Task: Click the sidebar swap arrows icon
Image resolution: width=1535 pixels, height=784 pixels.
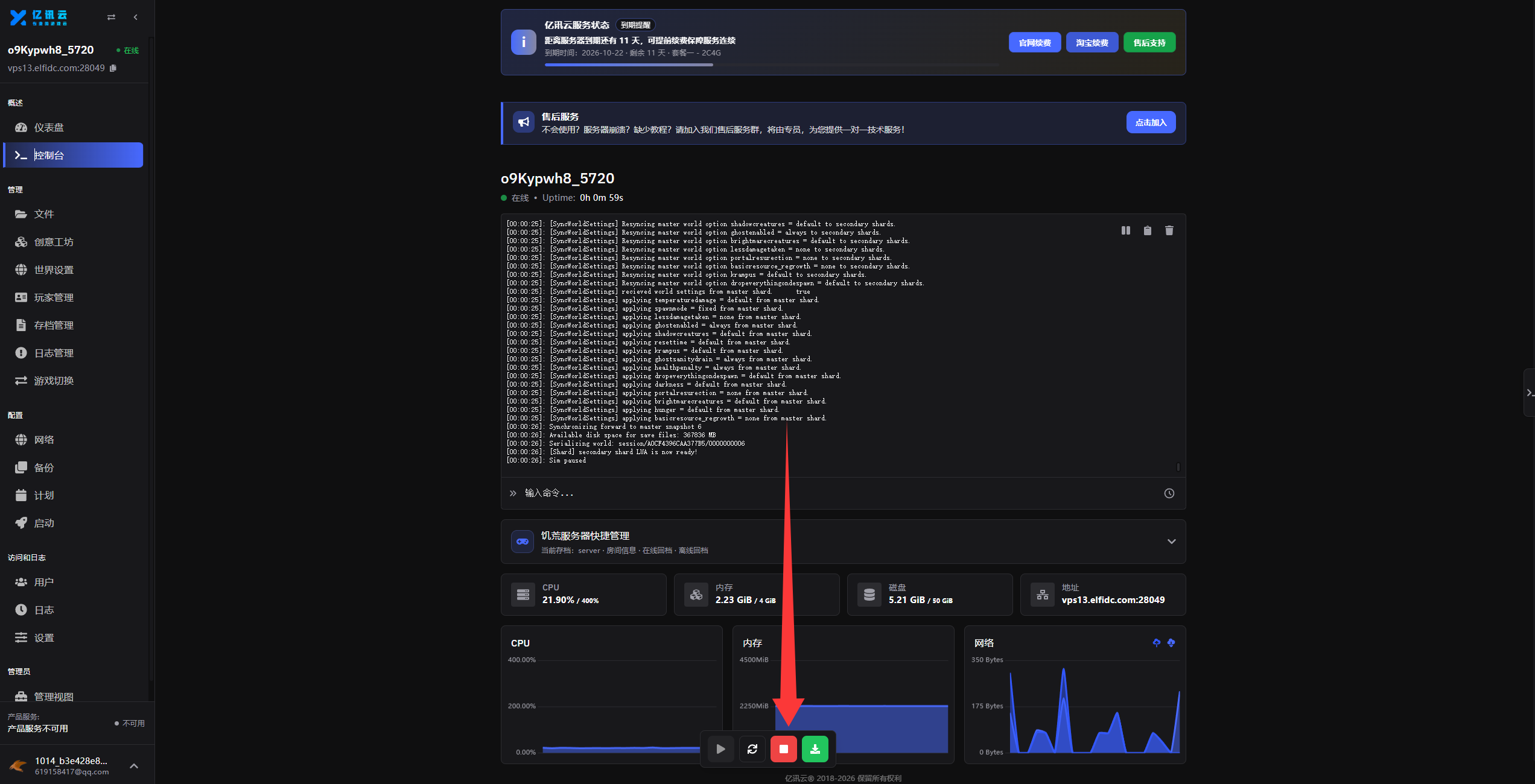Action: [x=111, y=17]
